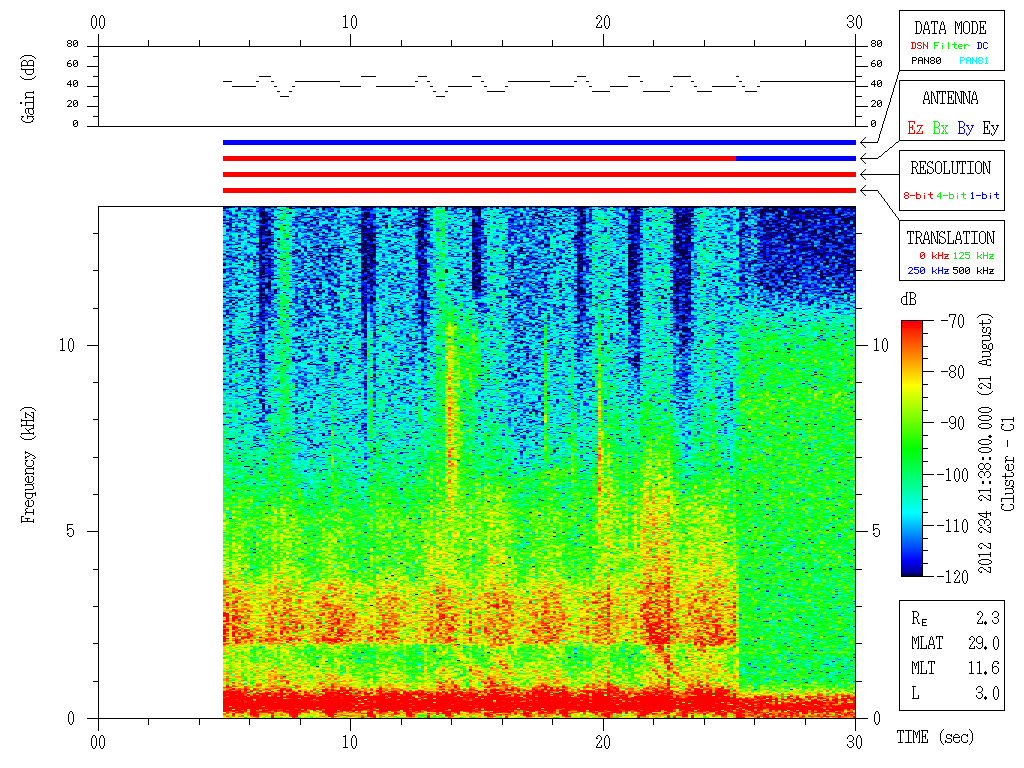Click the blue By antenna label
The width and height of the screenshot is (1024, 768).
pos(966,128)
